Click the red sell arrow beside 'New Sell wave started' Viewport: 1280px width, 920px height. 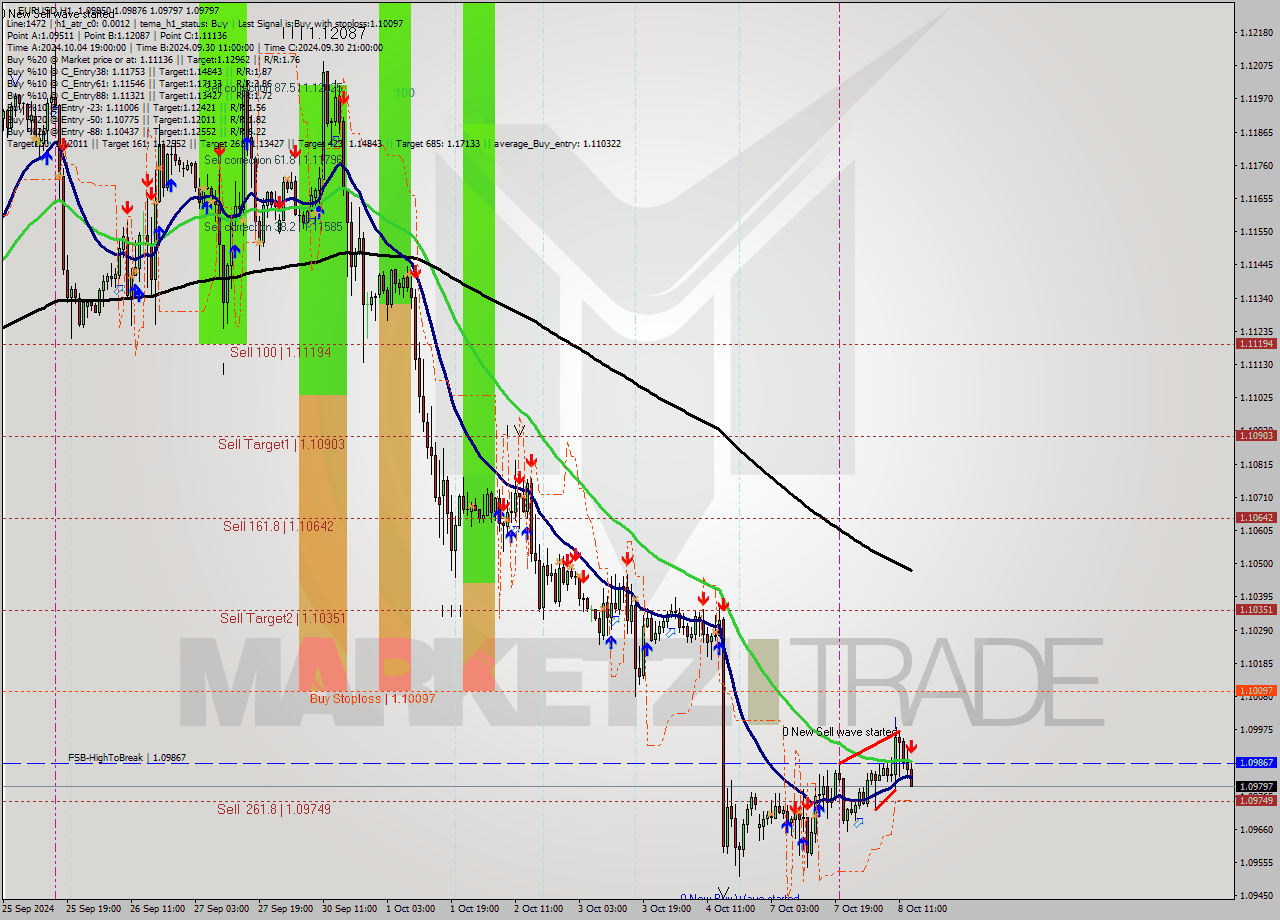(x=911, y=747)
